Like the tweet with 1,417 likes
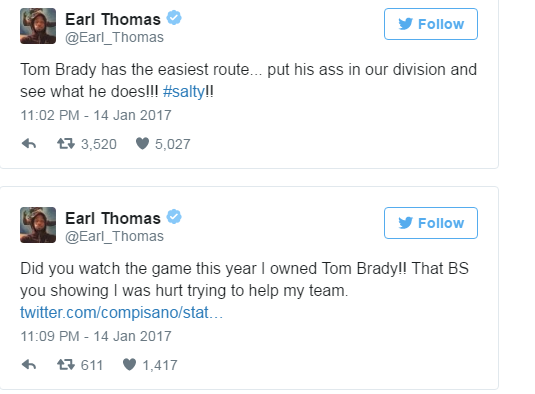 (x=129, y=365)
